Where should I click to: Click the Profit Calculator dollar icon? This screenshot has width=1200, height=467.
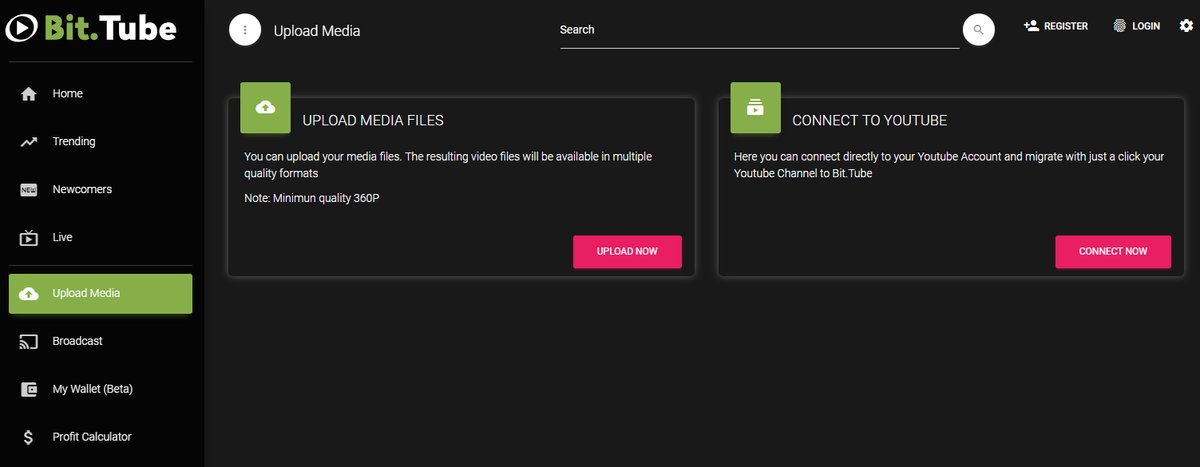[x=29, y=437]
